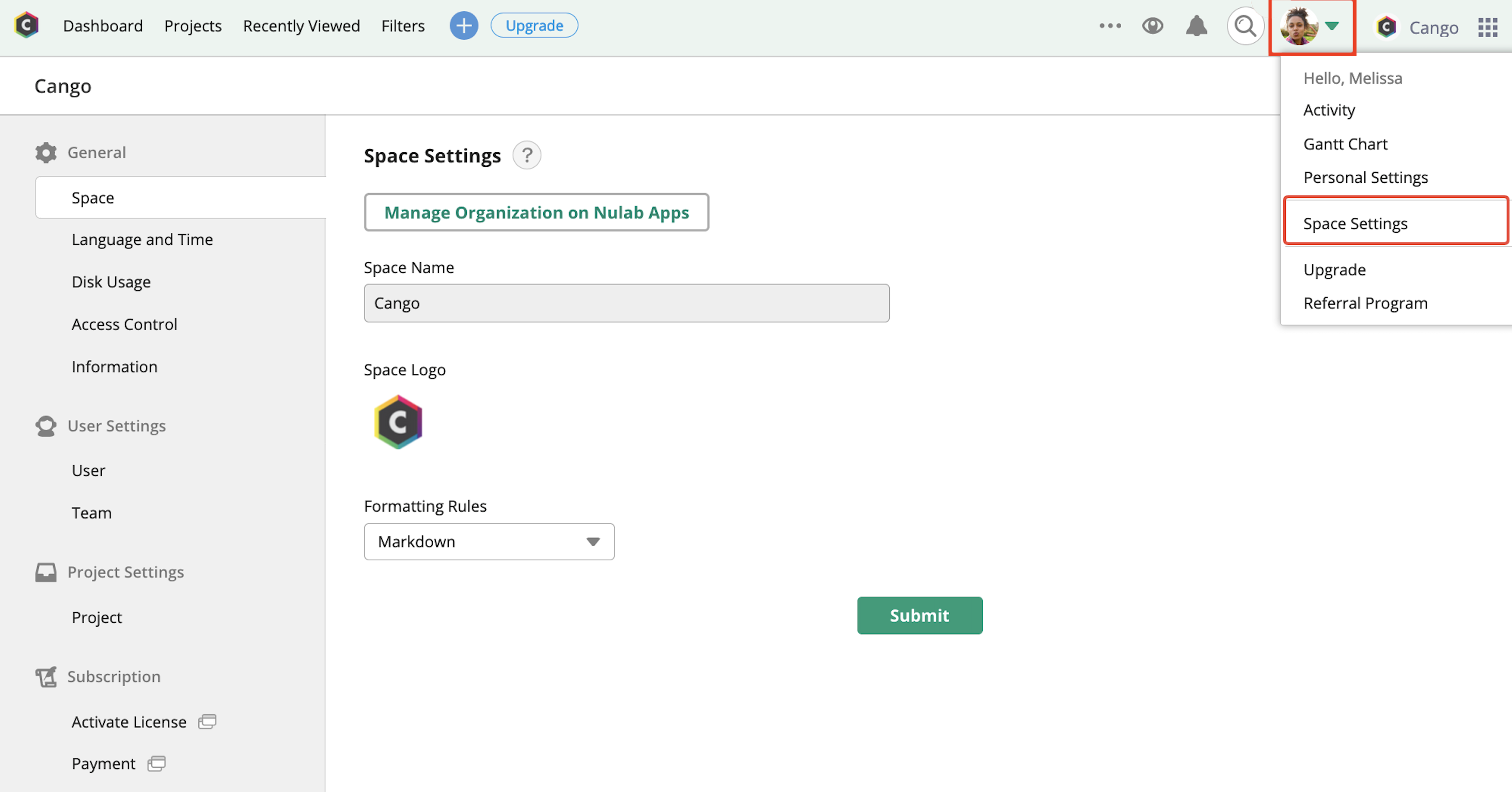Click the Space Name input field
Viewport: 1512px width, 792px height.
(626, 303)
